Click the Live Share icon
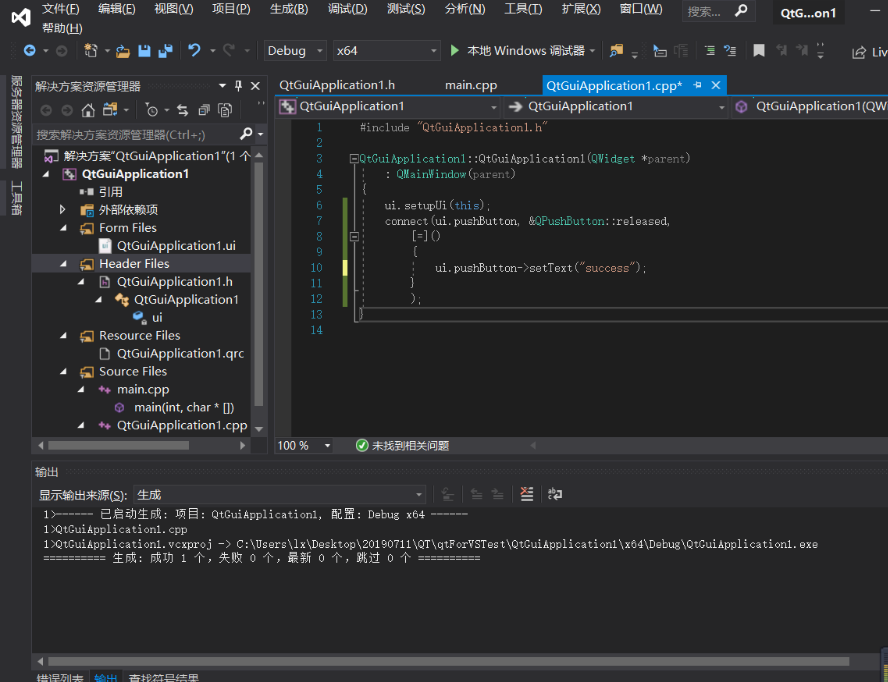This screenshot has width=888, height=682. tap(859, 52)
